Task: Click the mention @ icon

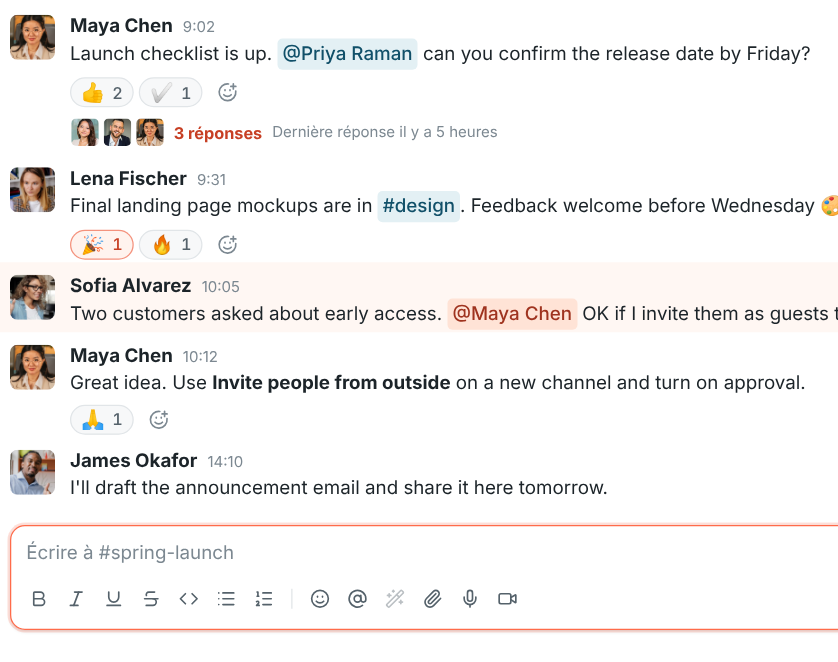Action: 357,599
